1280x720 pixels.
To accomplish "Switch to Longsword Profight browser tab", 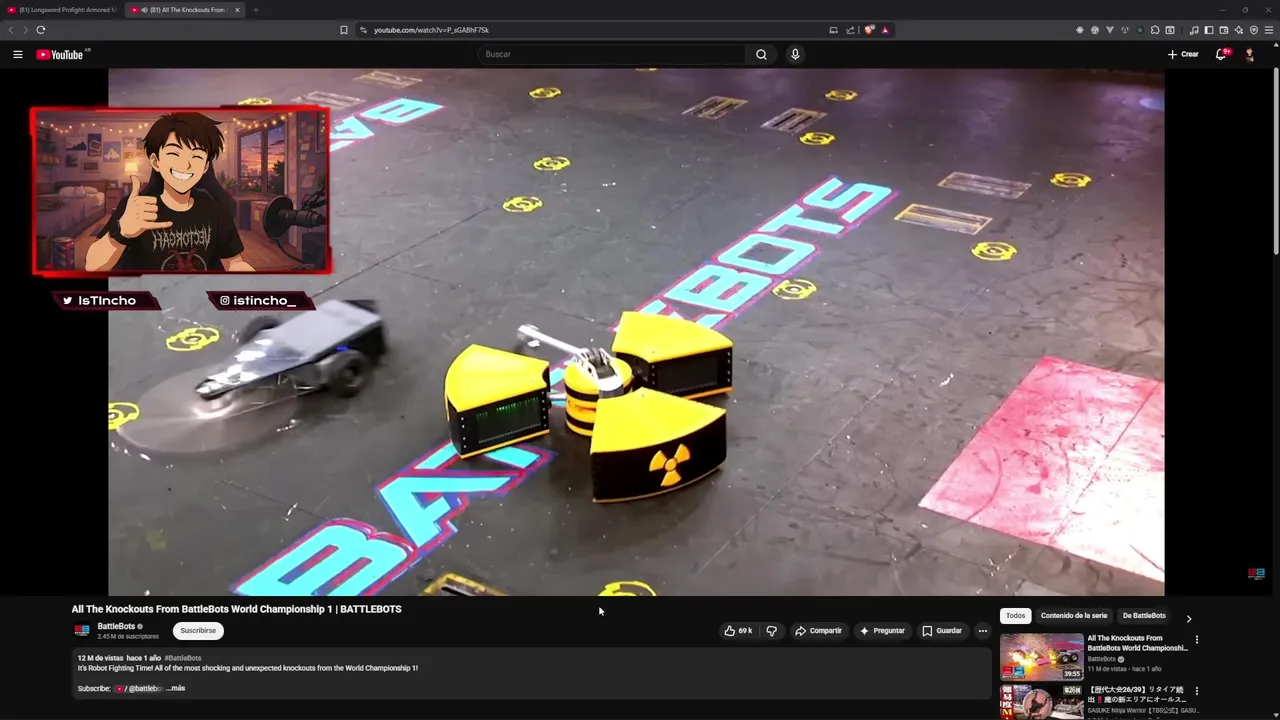I will coord(61,10).
